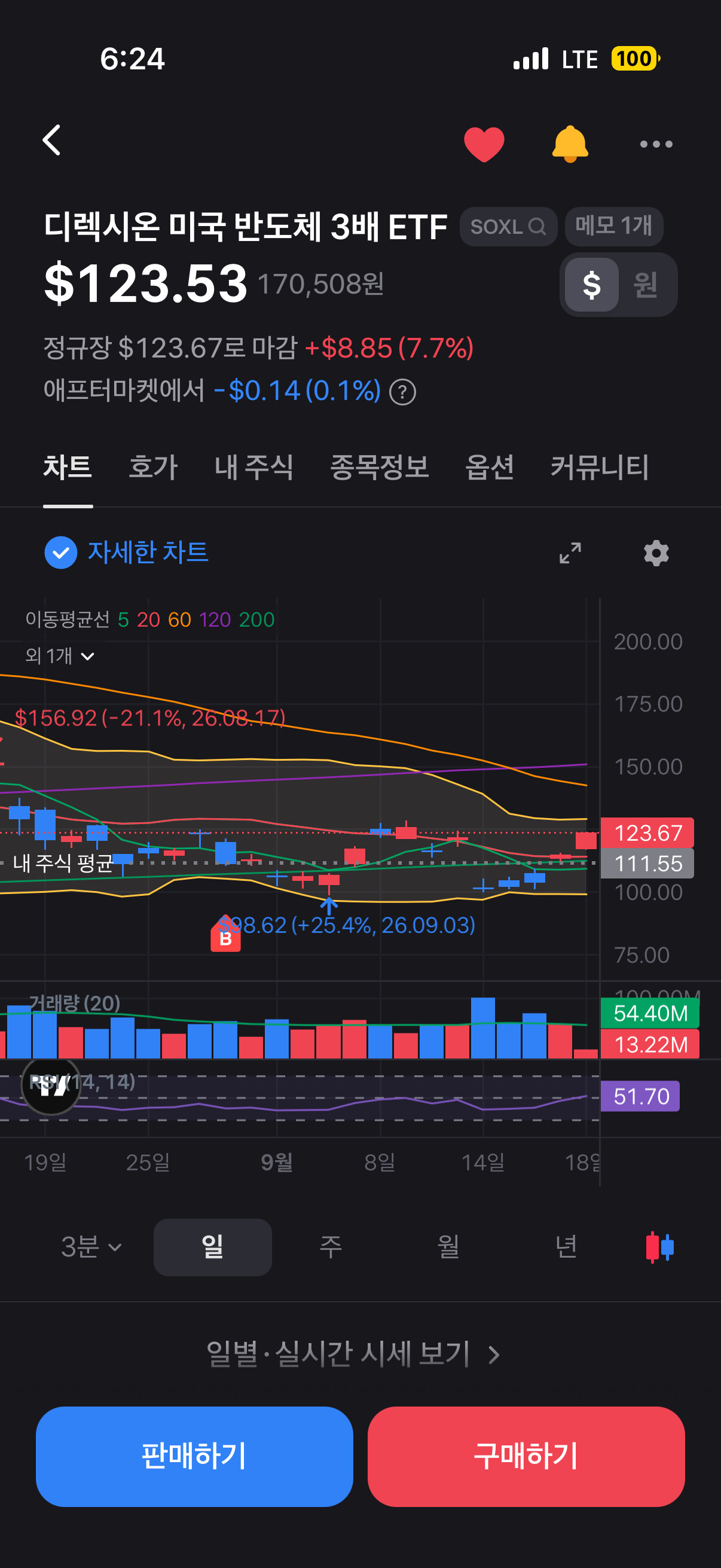Toggle the 자세한 차트 checkbox

click(x=61, y=553)
